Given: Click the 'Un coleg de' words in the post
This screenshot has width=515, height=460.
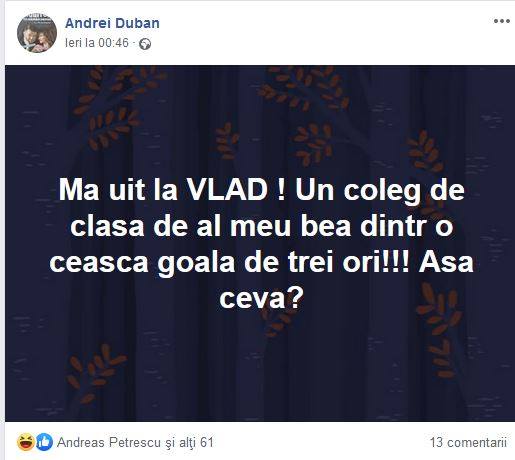Looking at the screenshot, I should (380, 192).
